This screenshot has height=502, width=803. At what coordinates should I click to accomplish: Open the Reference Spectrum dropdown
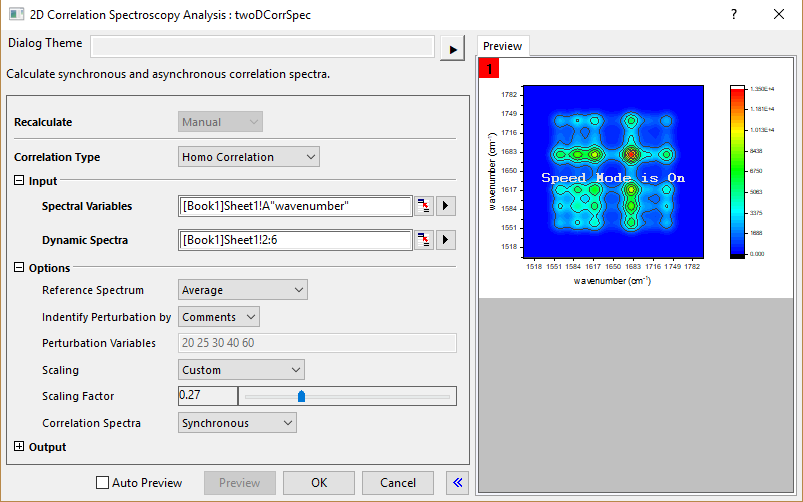pyautogui.click(x=243, y=290)
